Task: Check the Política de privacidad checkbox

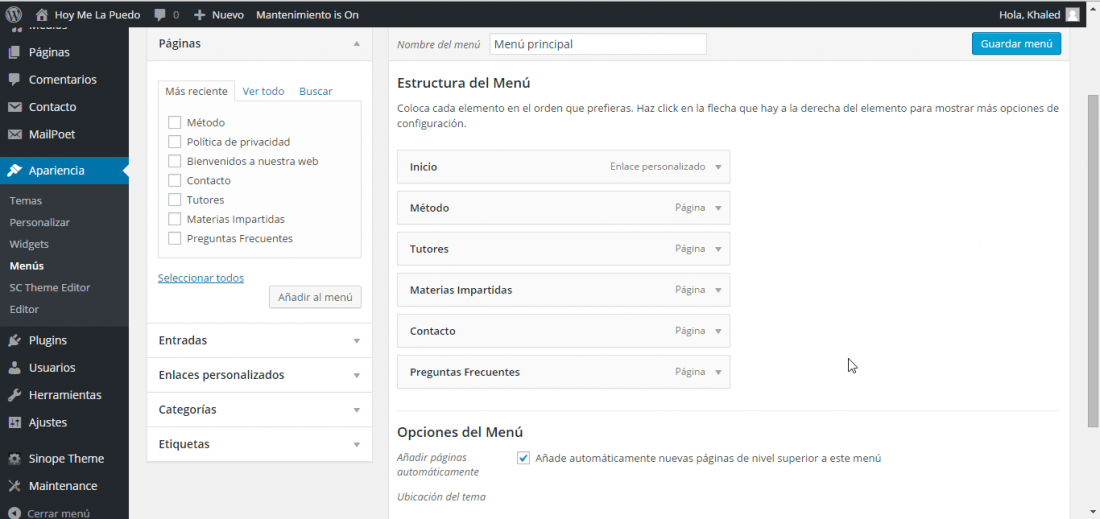Action: pyautogui.click(x=175, y=142)
